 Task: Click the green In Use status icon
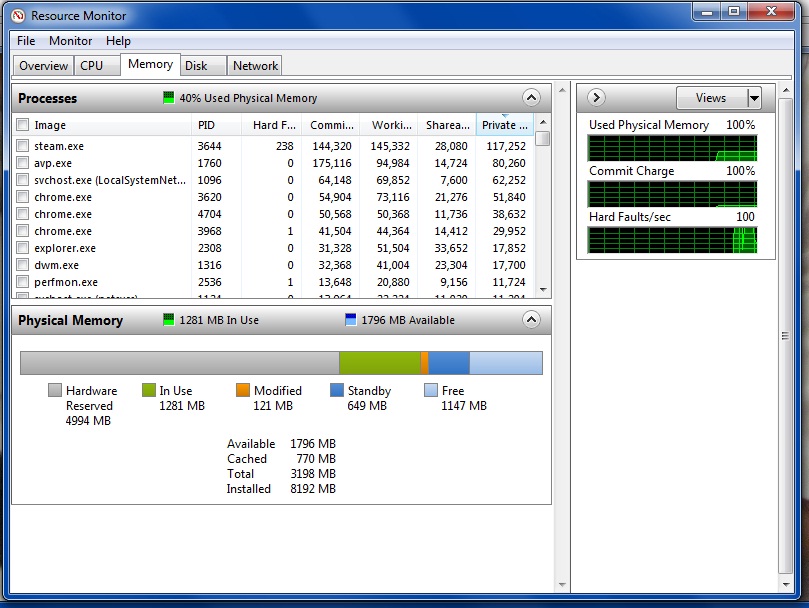169,320
